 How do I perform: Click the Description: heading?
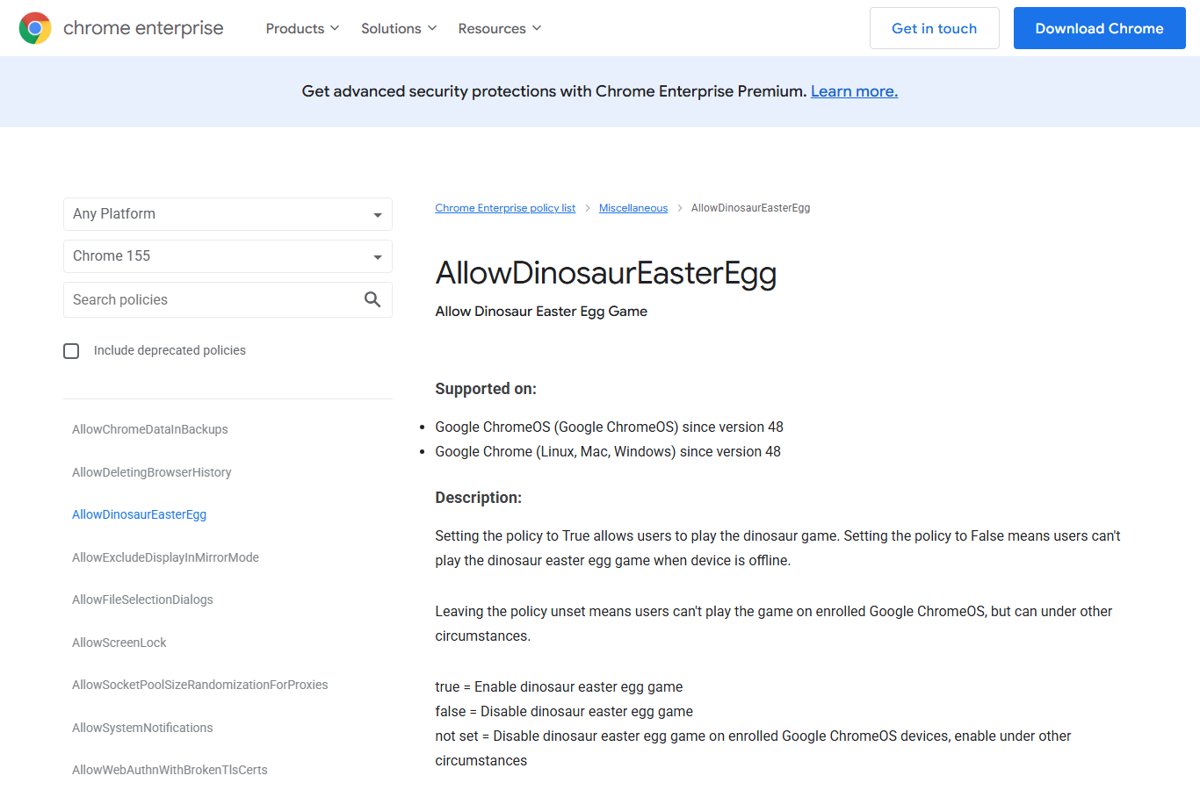pos(478,497)
